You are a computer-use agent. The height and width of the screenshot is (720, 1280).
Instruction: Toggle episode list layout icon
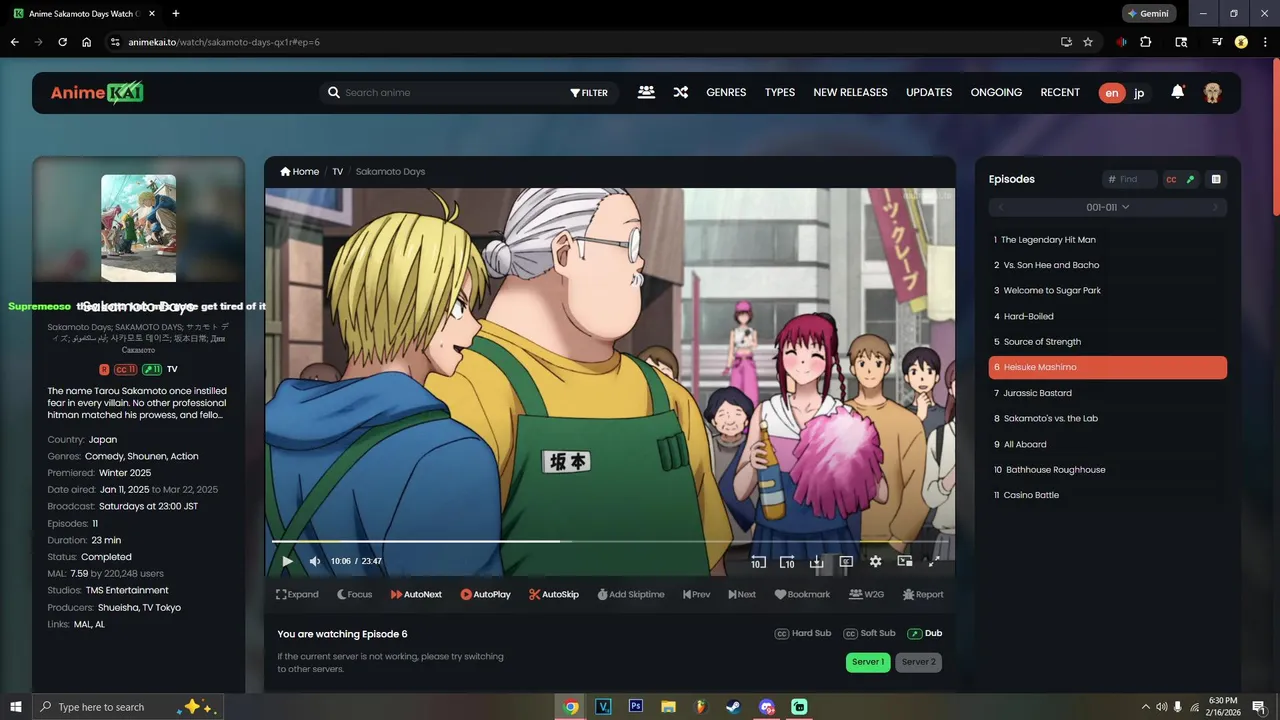(1216, 179)
